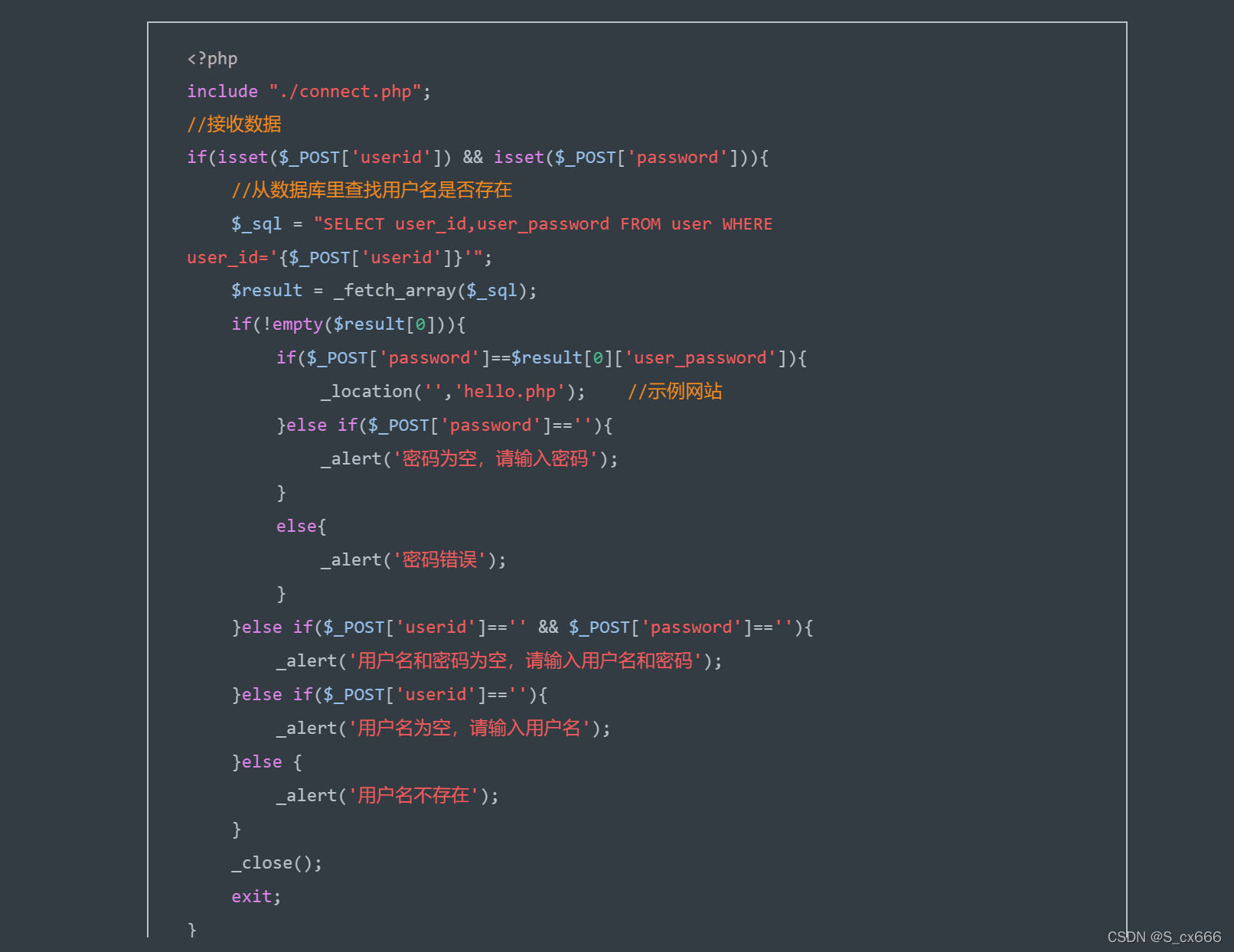Click the comment '//接收数据'
This screenshot has height=952, width=1234.
(234, 124)
